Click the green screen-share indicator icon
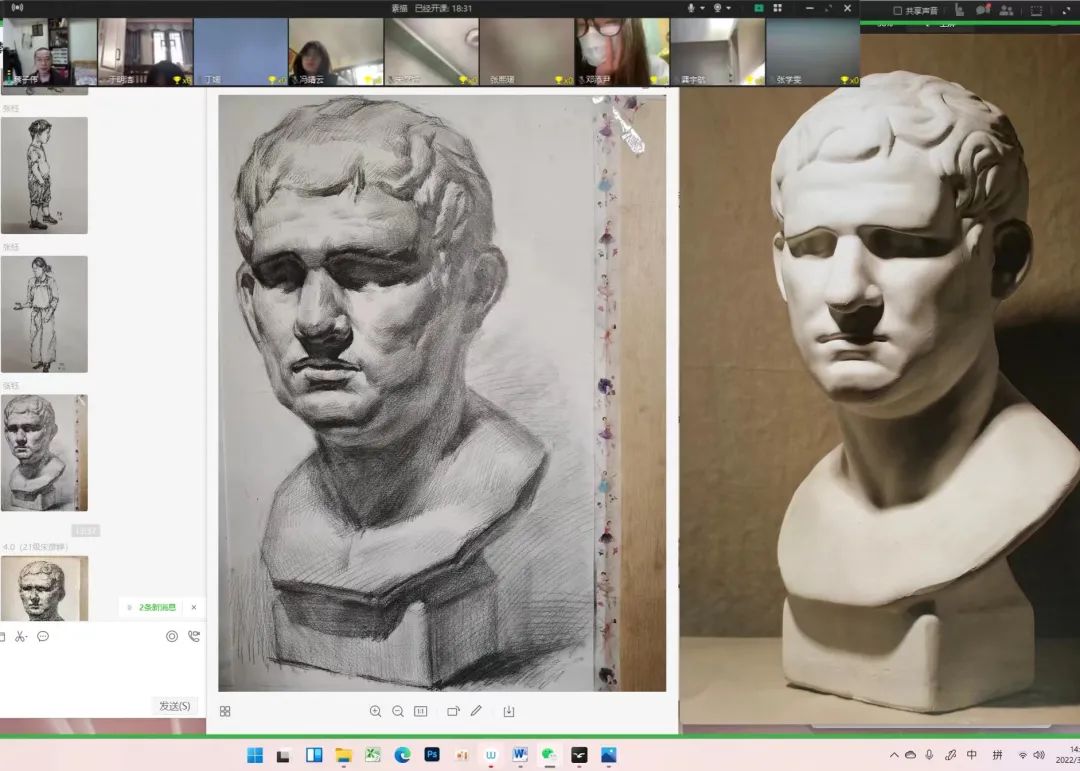The height and width of the screenshot is (771, 1080). (x=758, y=8)
